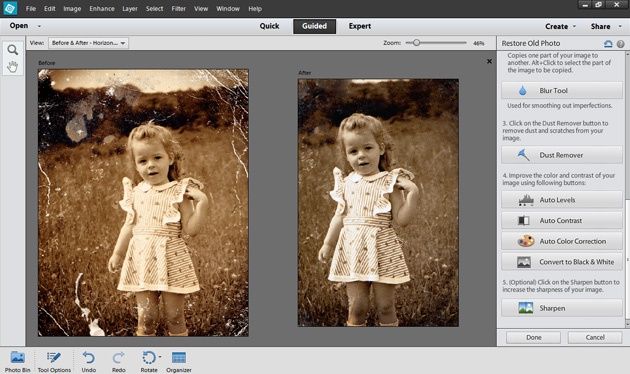The image size is (630, 374).
Task: Open the Enhance menu
Action: click(102, 8)
